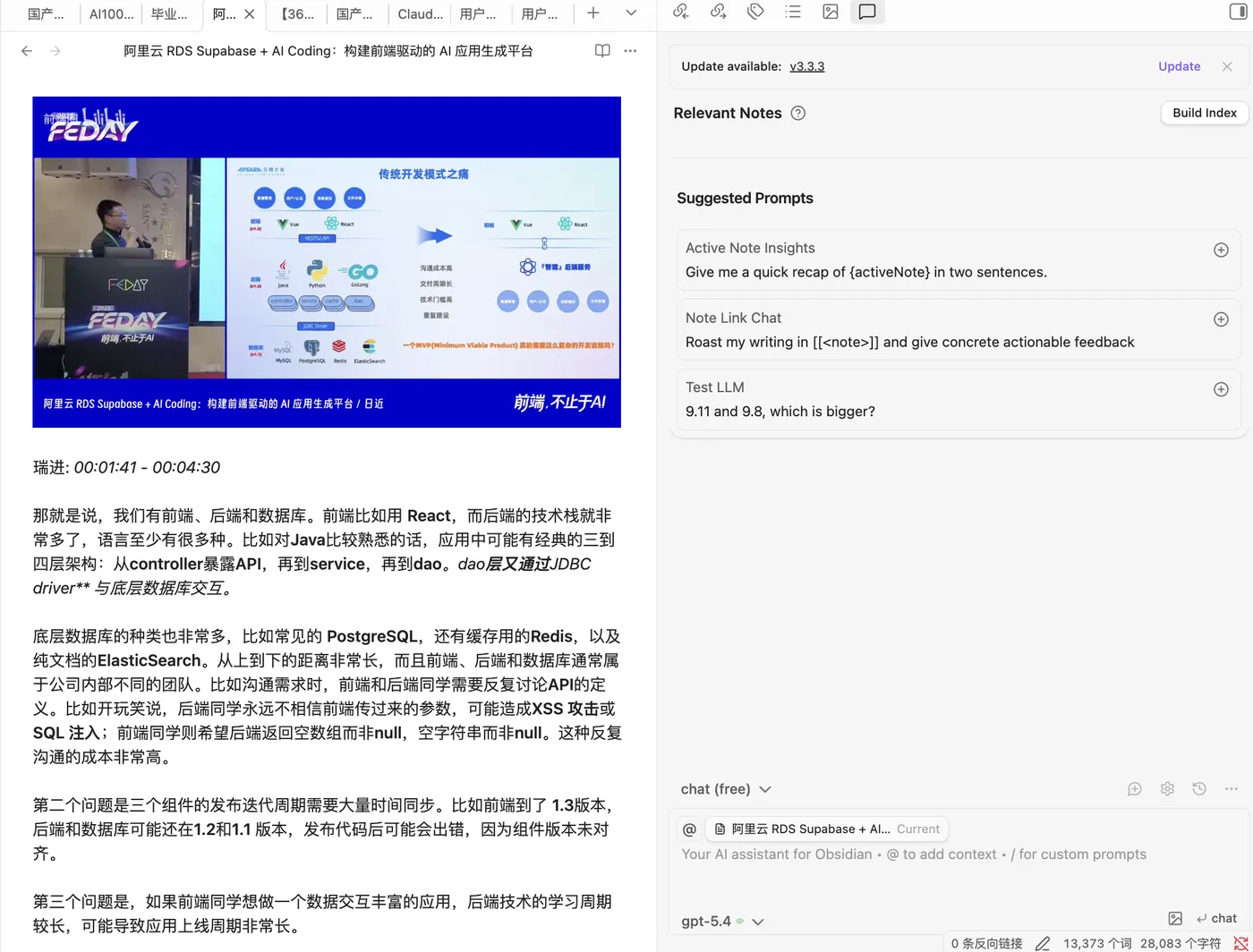Click the Relevant Notes help icon
Image resolution: width=1253 pixels, height=952 pixels.
click(798, 113)
